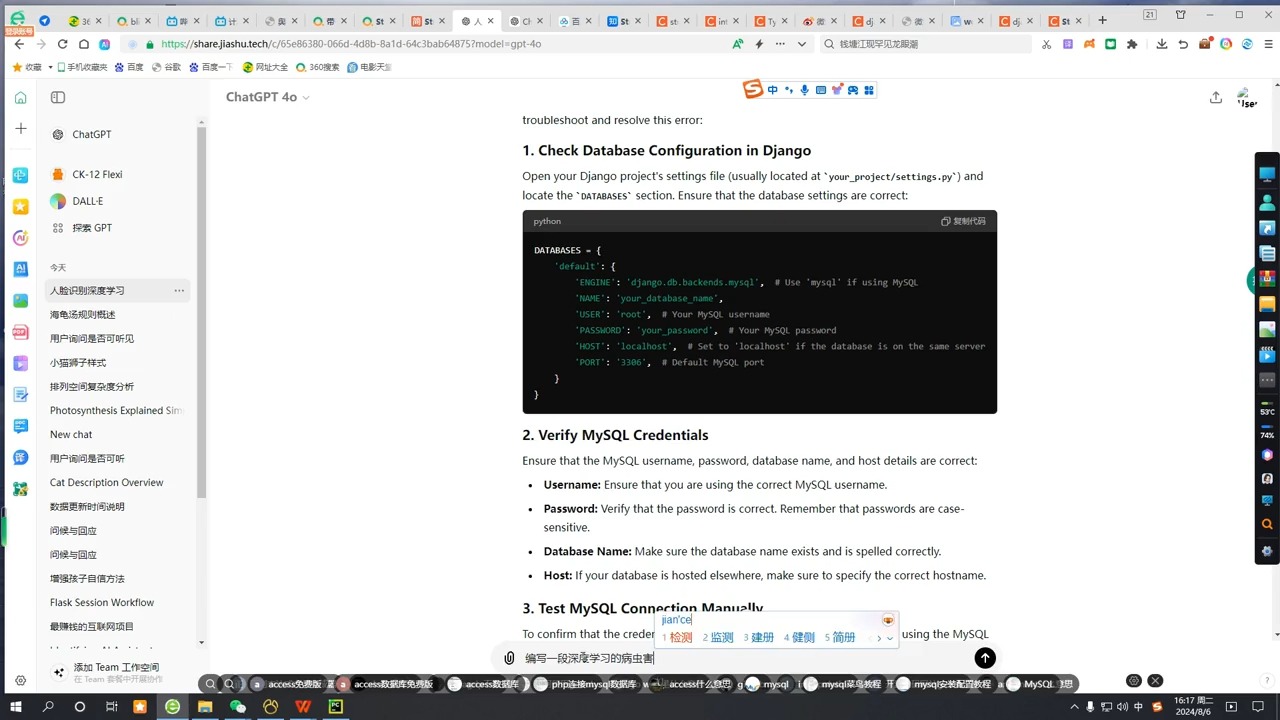Open the ChatGPT 4o model dropdown

pos(265,96)
